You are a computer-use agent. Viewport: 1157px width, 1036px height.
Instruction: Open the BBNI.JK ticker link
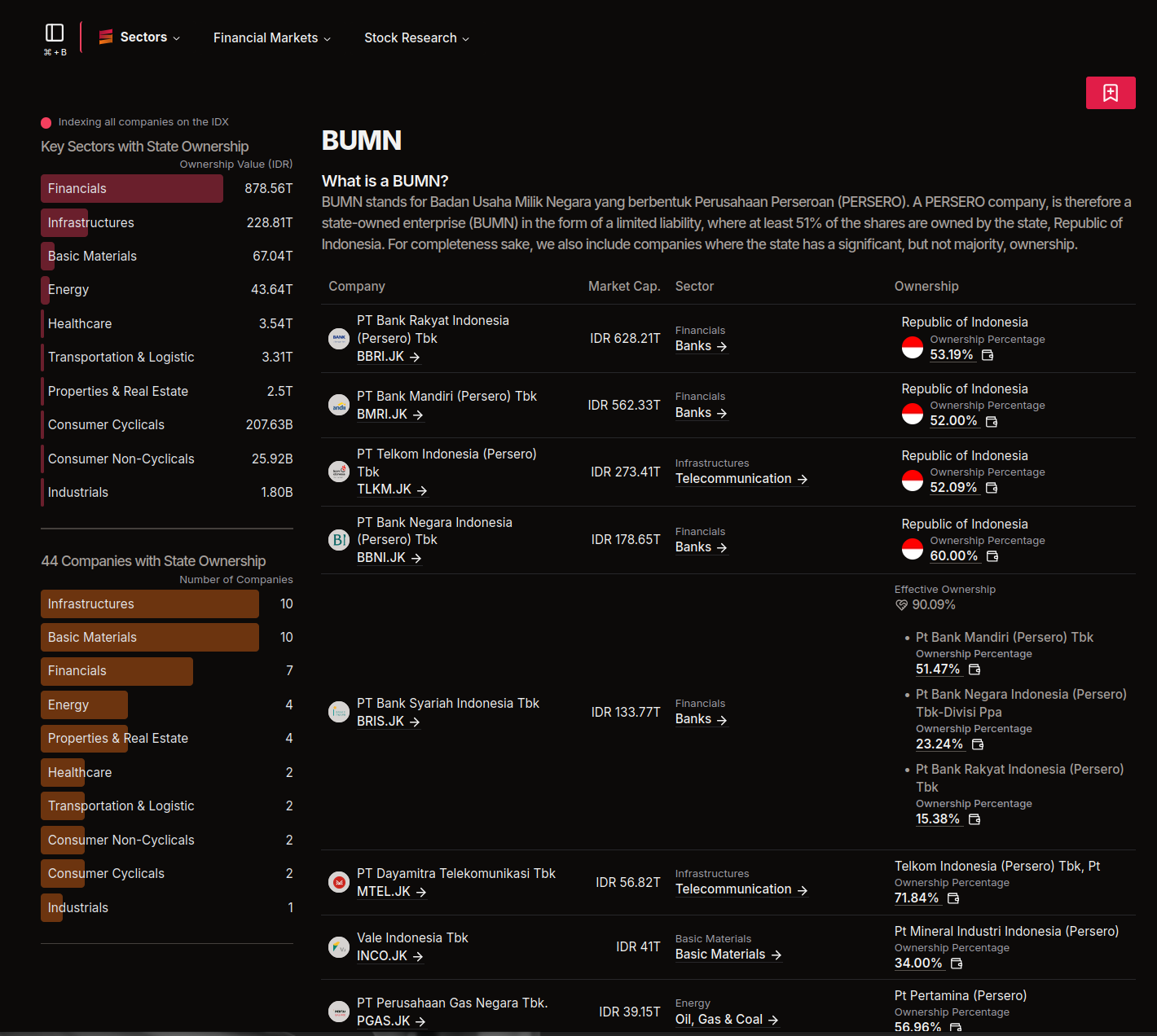[389, 558]
